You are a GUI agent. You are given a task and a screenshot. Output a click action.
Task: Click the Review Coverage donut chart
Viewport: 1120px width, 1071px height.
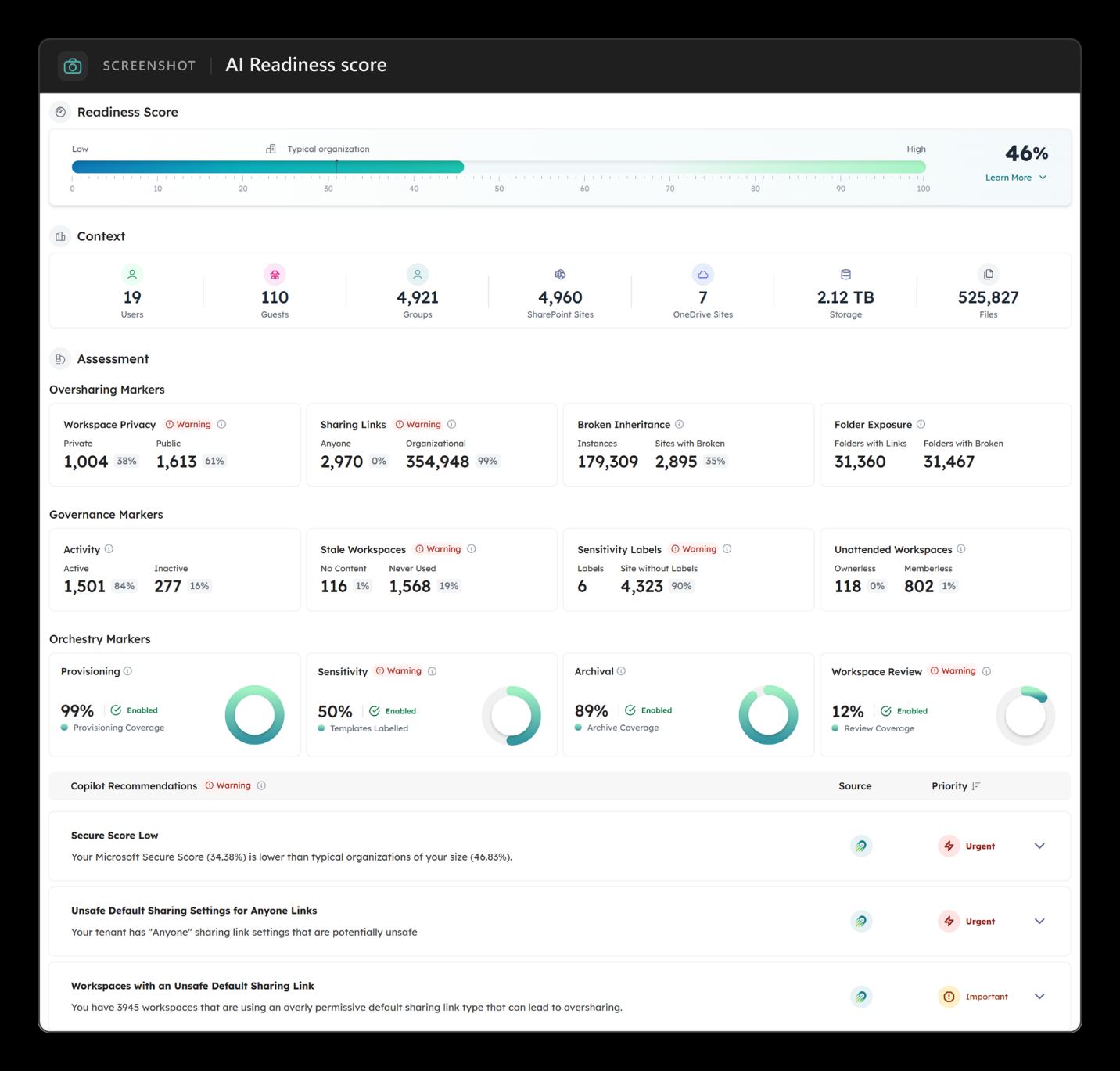[x=1025, y=715]
